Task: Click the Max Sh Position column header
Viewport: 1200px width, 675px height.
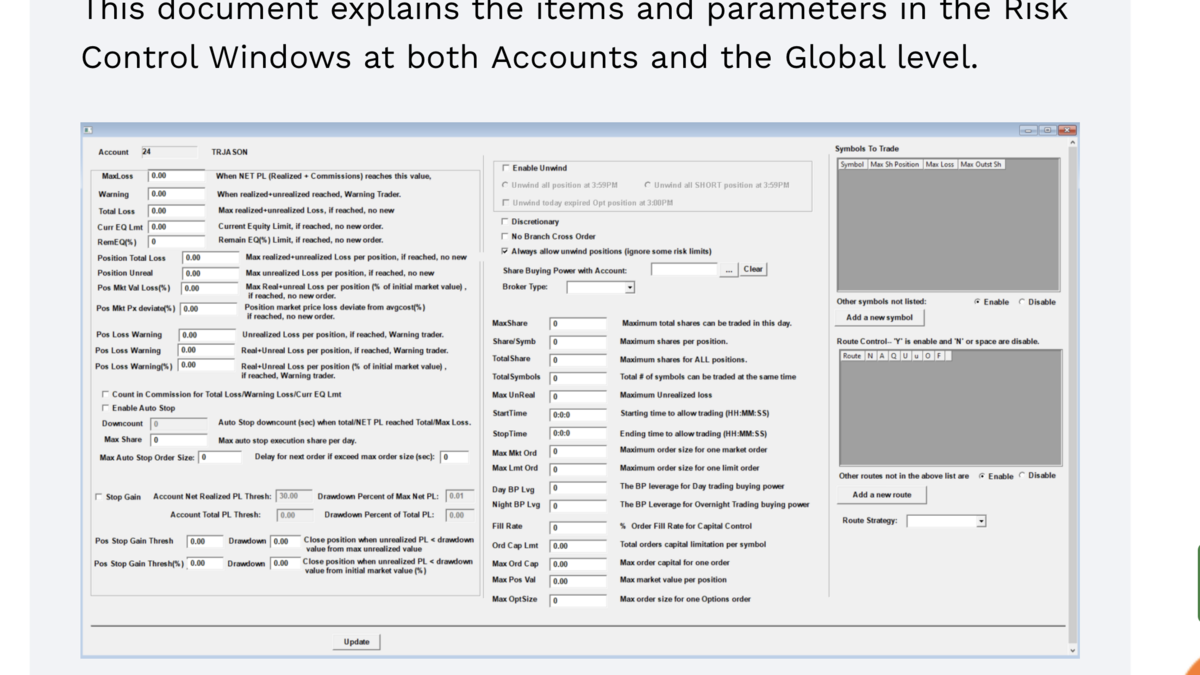Action: coord(894,164)
